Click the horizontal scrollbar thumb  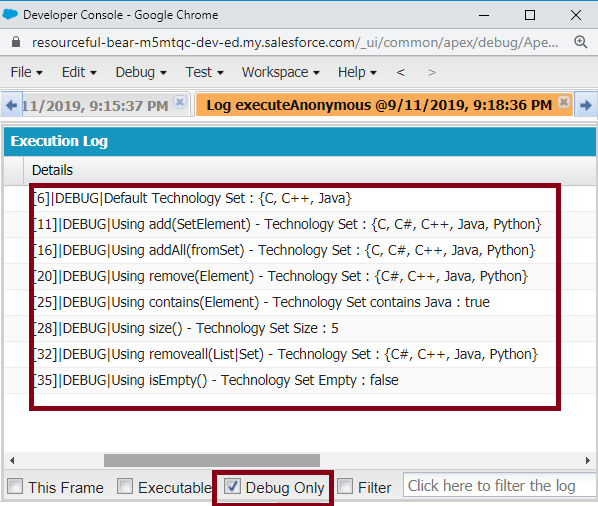[212, 460]
